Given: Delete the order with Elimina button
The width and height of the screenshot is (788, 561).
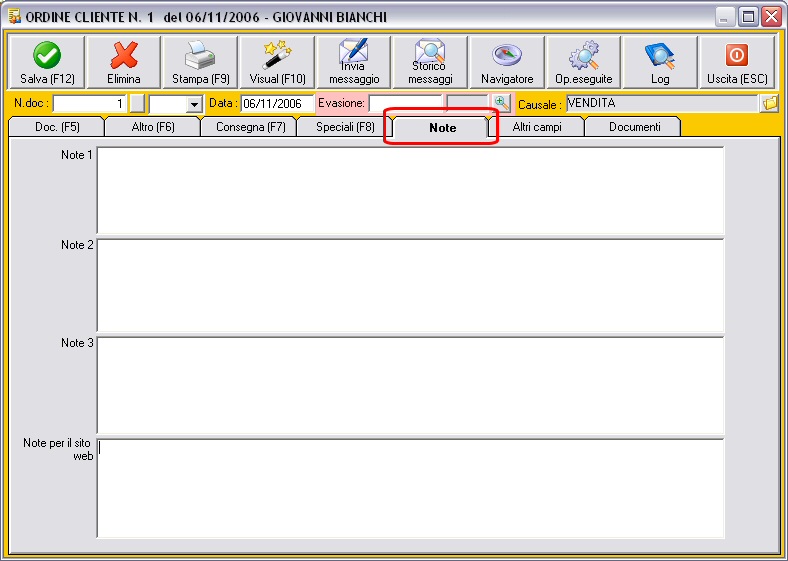Looking at the screenshot, I should tap(124, 62).
